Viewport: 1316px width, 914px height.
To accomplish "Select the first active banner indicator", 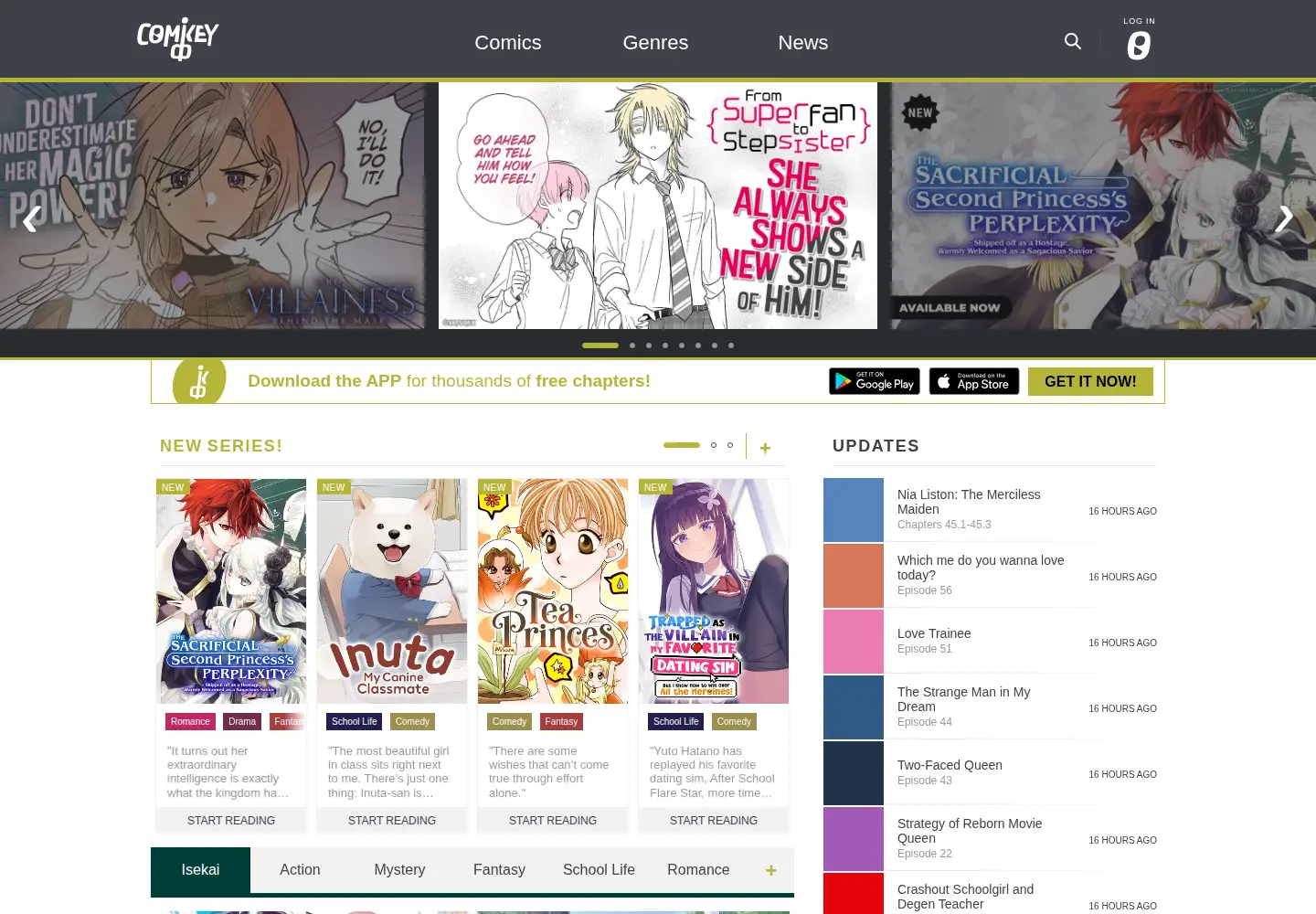I will tap(600, 345).
